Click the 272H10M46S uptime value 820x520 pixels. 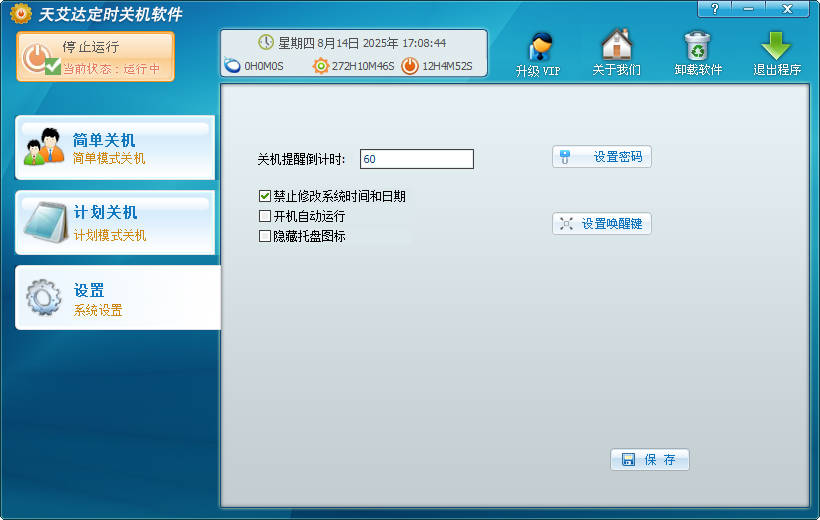(363, 66)
